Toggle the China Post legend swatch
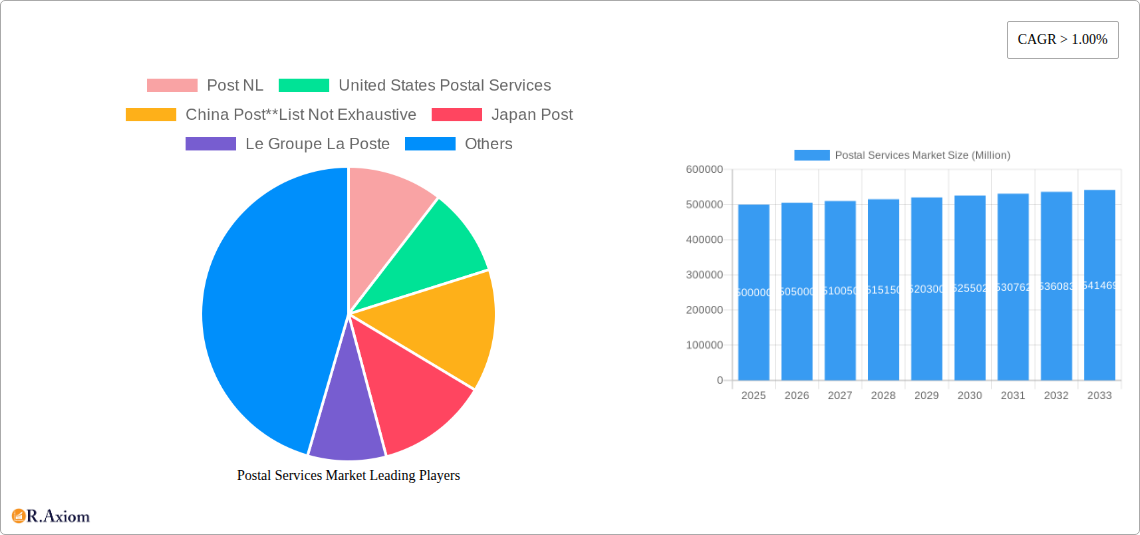1140x535 pixels. pyautogui.click(x=151, y=115)
